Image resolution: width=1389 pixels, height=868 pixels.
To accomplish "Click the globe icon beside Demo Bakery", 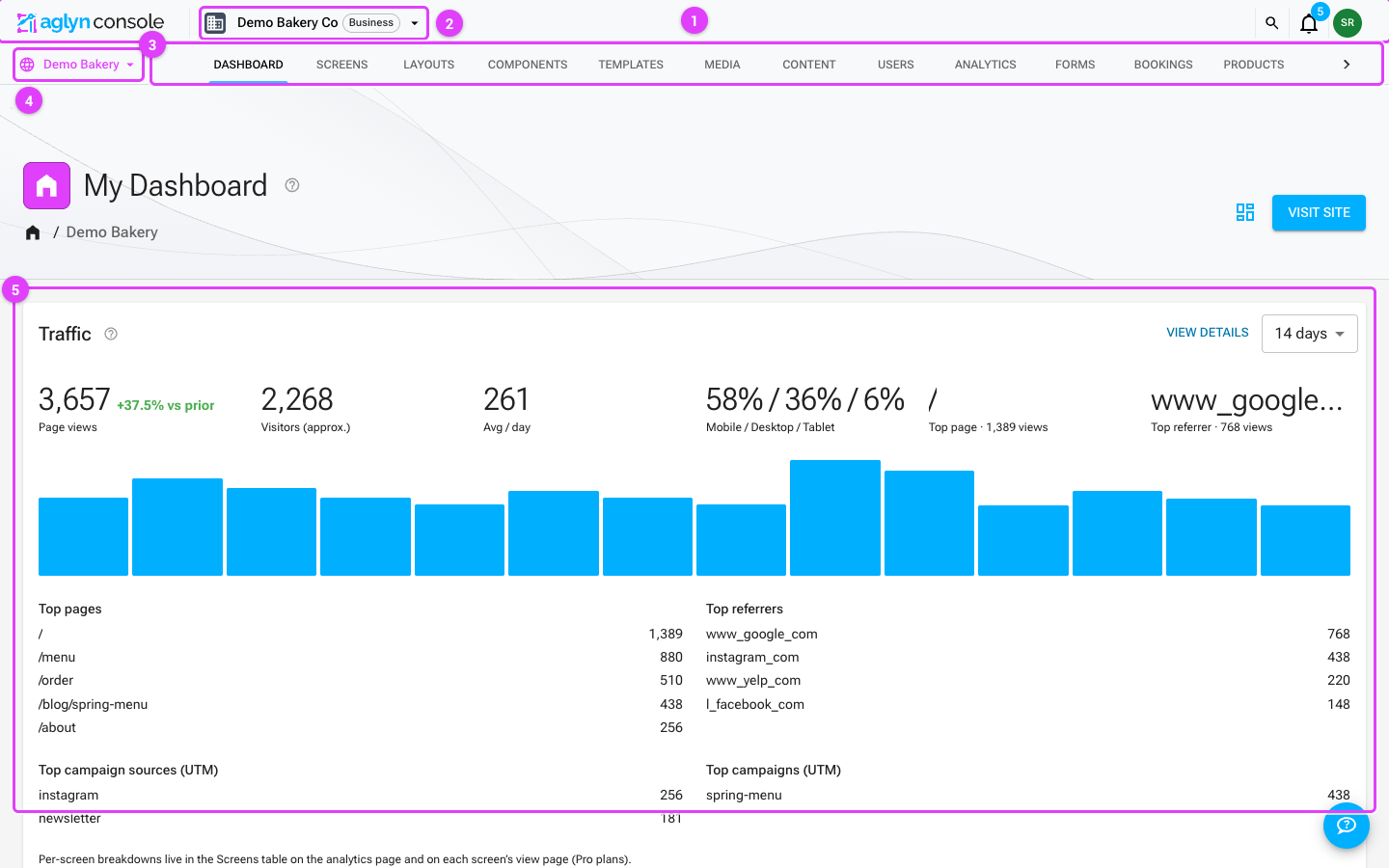I will 27,65.
